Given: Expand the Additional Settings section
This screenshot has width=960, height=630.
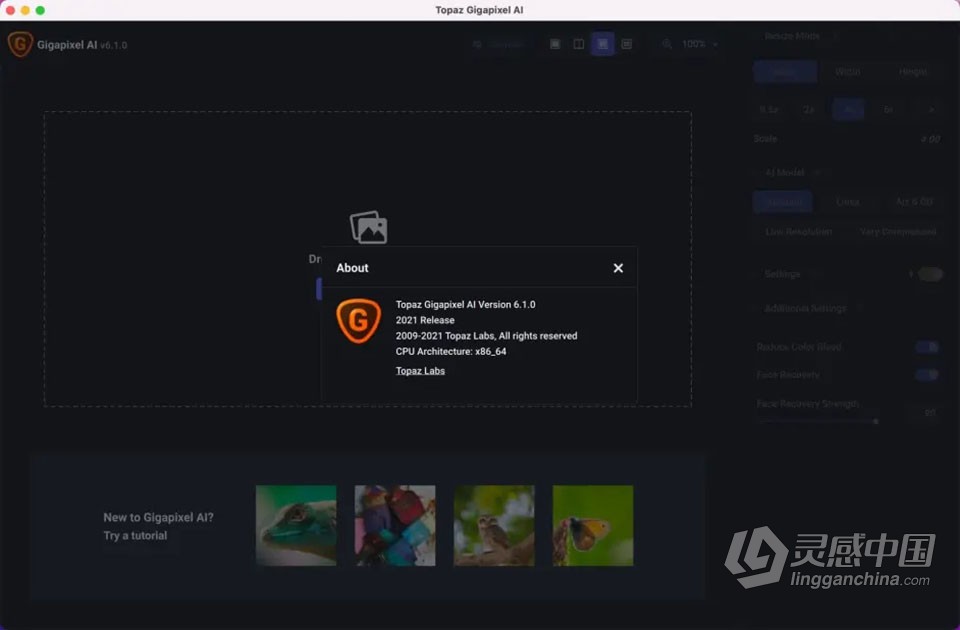Looking at the screenshot, I should point(805,308).
